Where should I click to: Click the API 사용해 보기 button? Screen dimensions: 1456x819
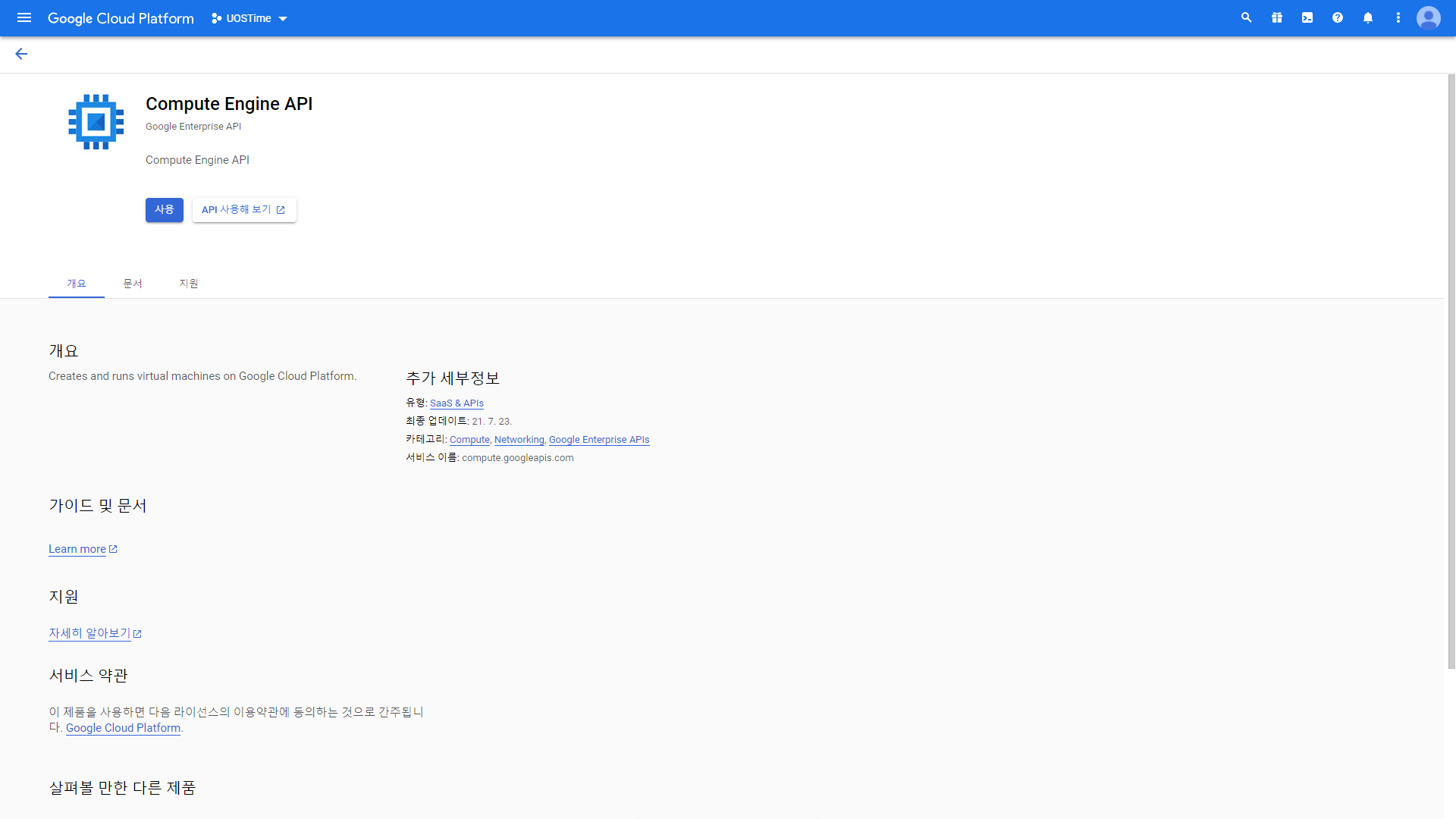point(244,210)
